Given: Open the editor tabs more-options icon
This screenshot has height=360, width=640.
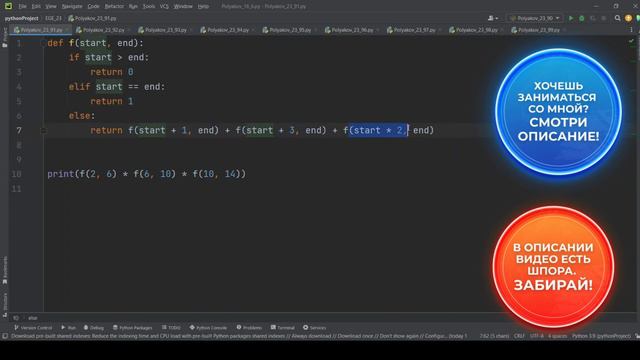Looking at the screenshot, I should point(631,30).
